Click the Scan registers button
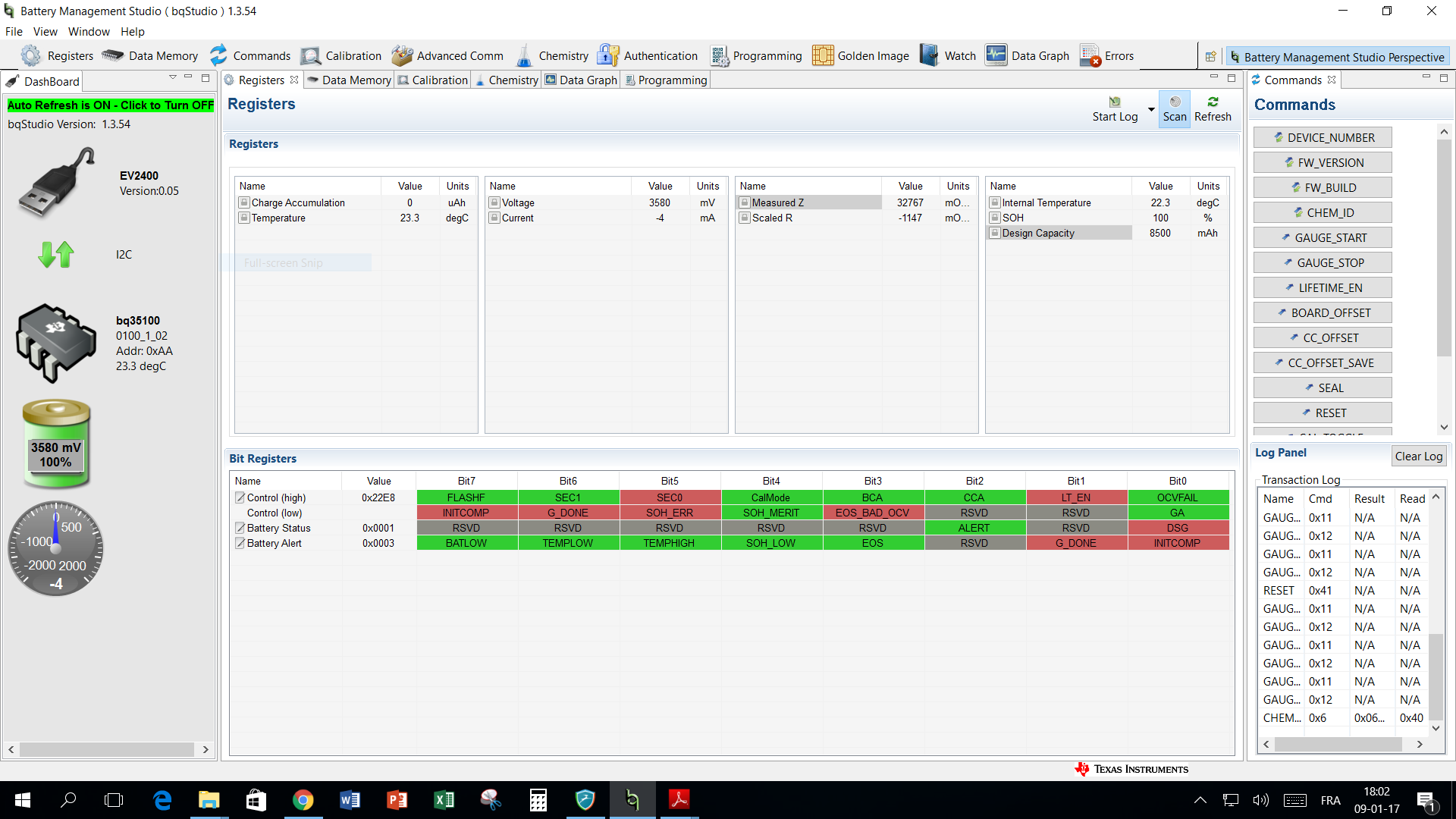Image resolution: width=1456 pixels, height=819 pixels. [1175, 109]
